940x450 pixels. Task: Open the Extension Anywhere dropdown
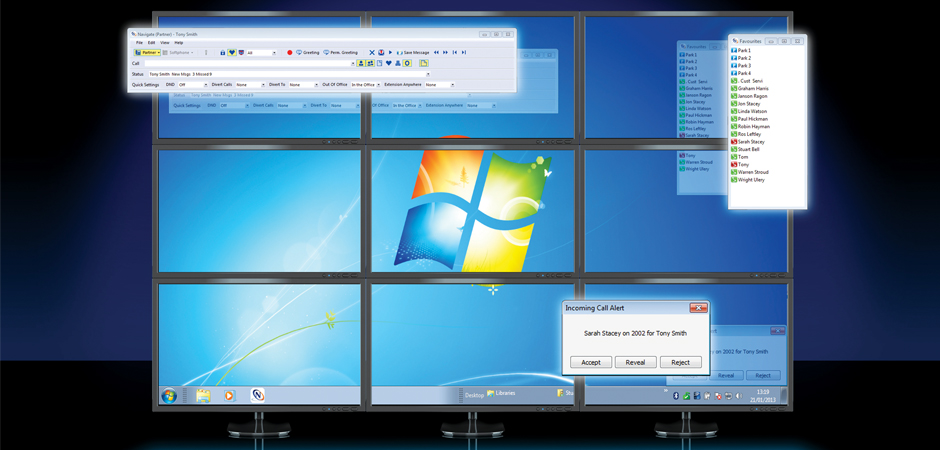[440, 84]
